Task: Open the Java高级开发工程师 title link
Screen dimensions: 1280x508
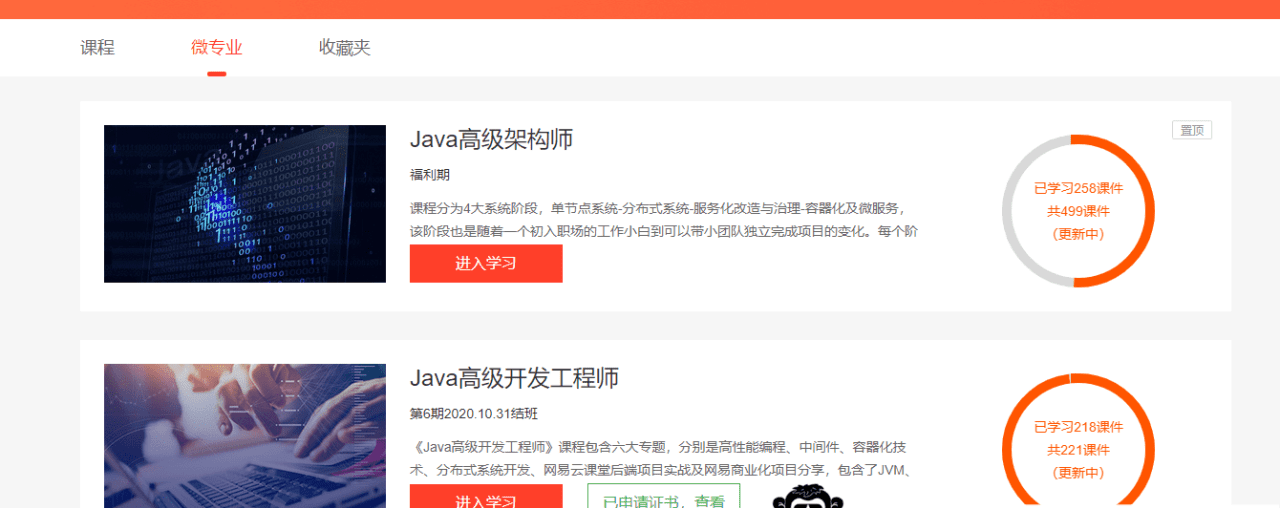Action: [515, 378]
